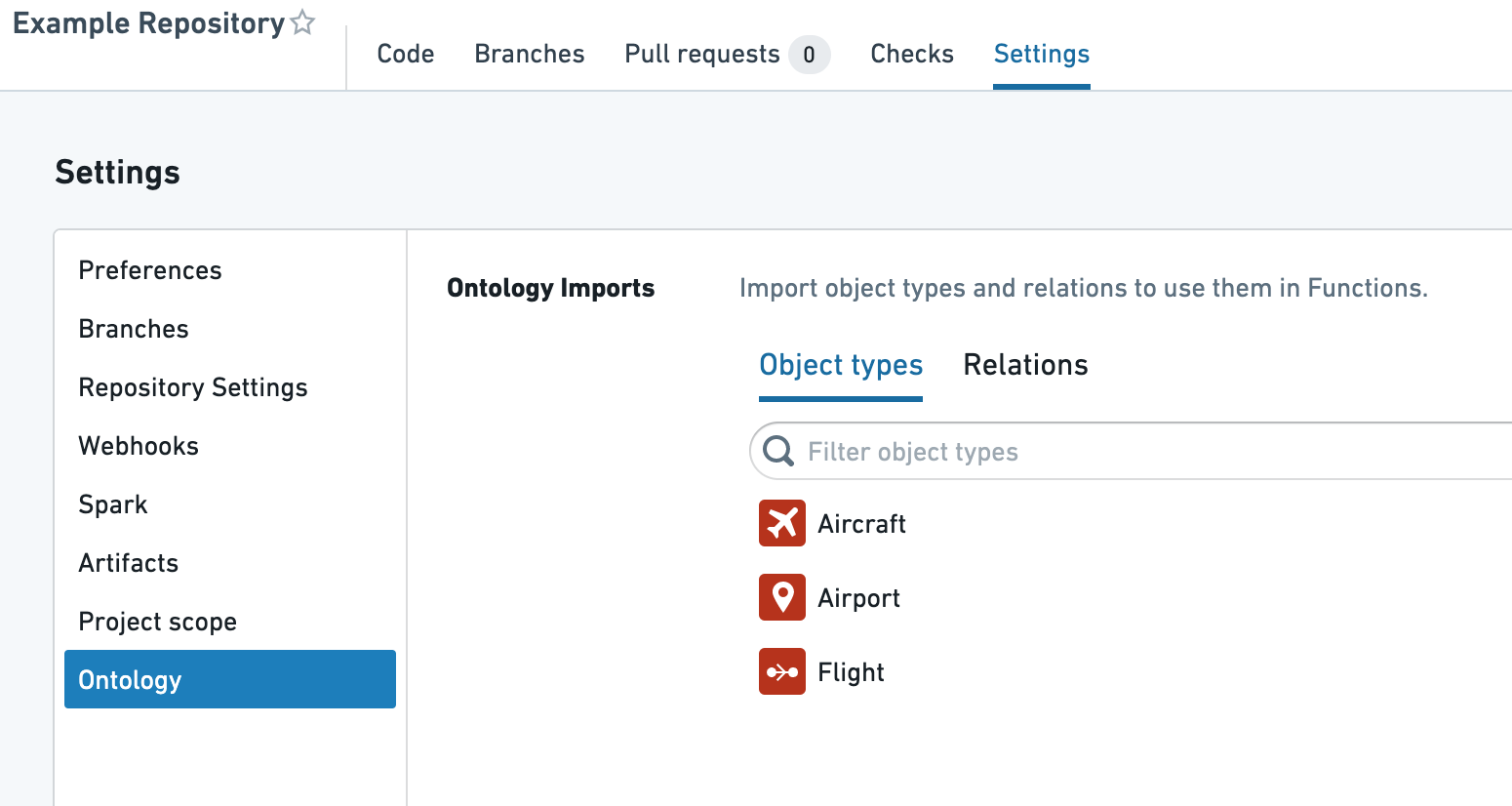Click the Aircraft airplane icon

pyautogui.click(x=782, y=523)
